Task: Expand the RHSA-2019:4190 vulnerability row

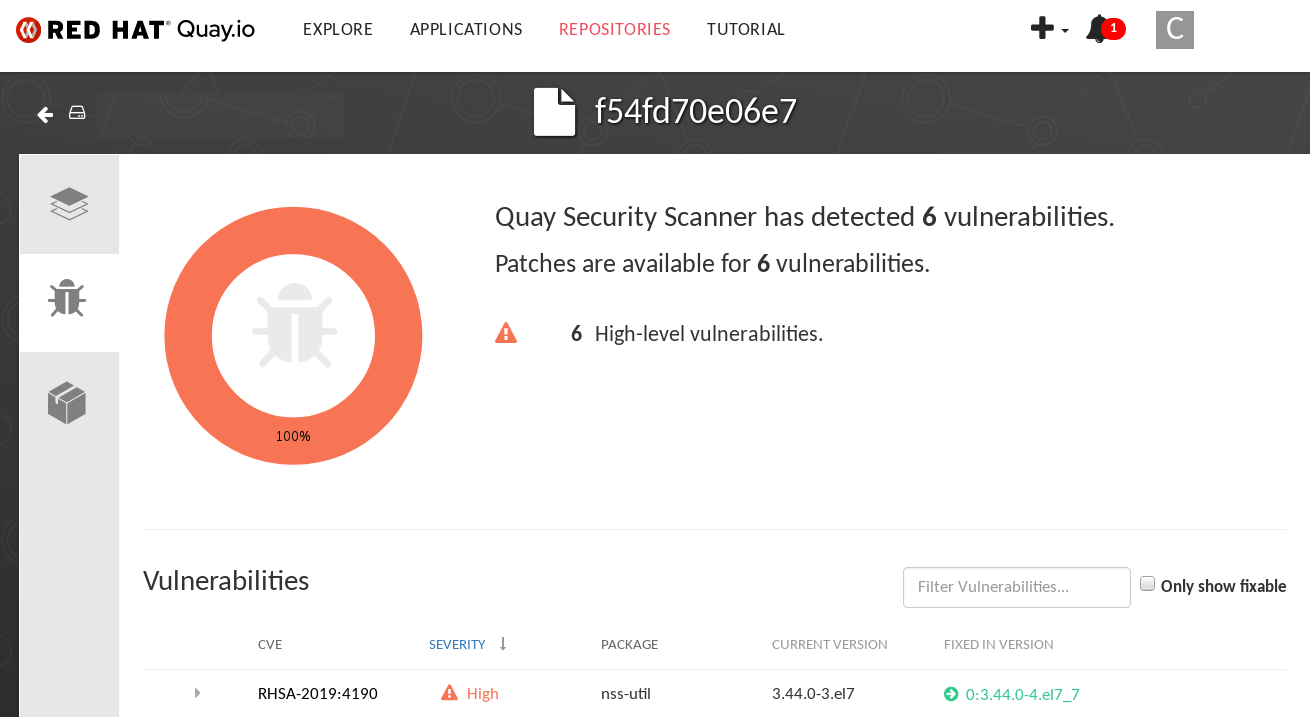Action: click(x=197, y=692)
